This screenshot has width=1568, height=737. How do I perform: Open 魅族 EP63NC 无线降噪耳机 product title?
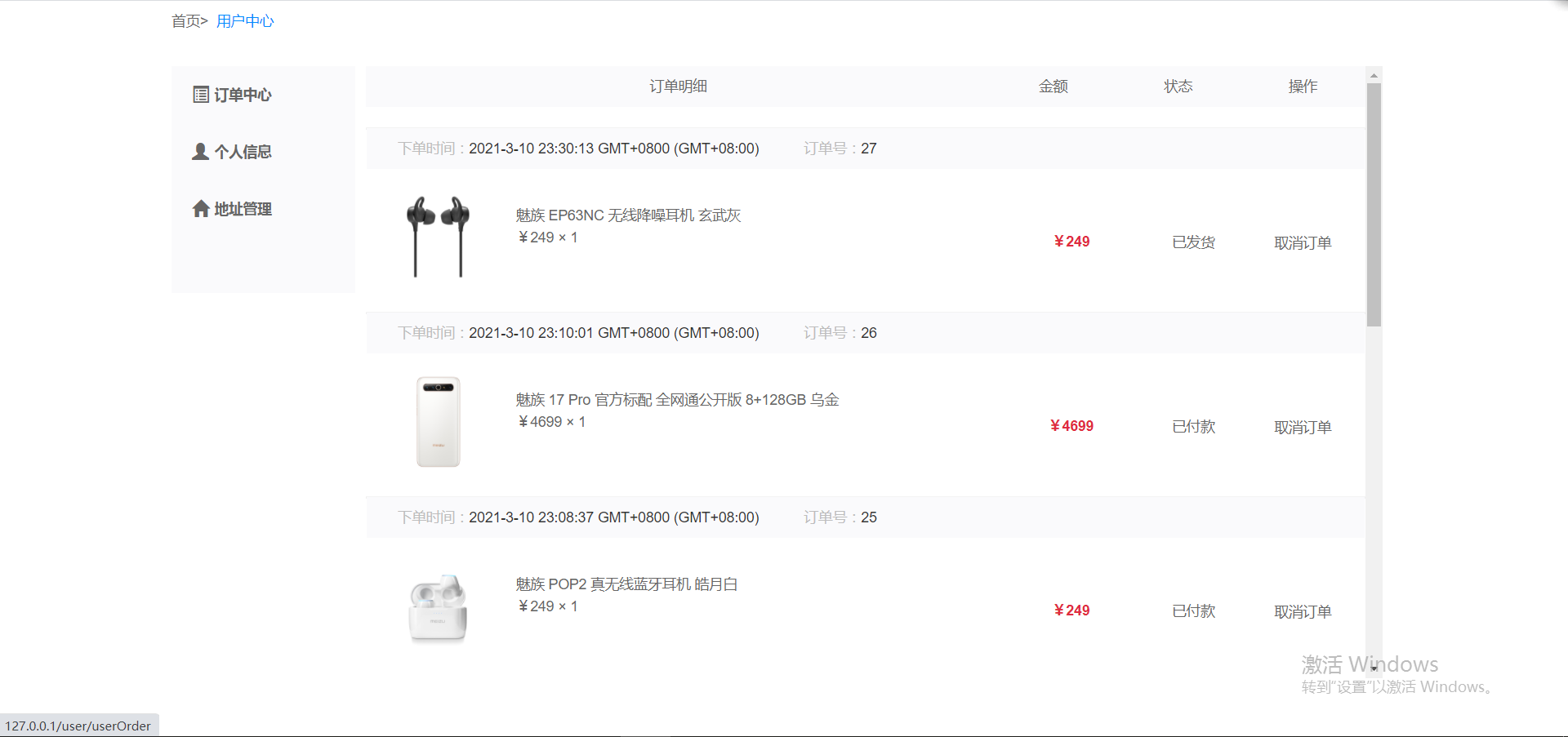pos(628,215)
